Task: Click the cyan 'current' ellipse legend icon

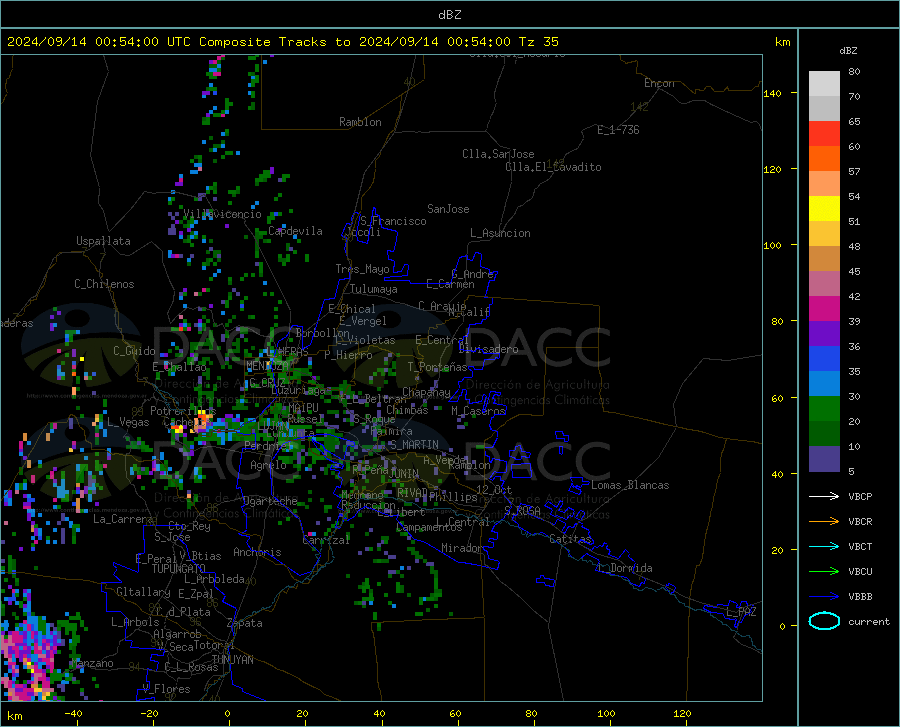Action: (824, 621)
